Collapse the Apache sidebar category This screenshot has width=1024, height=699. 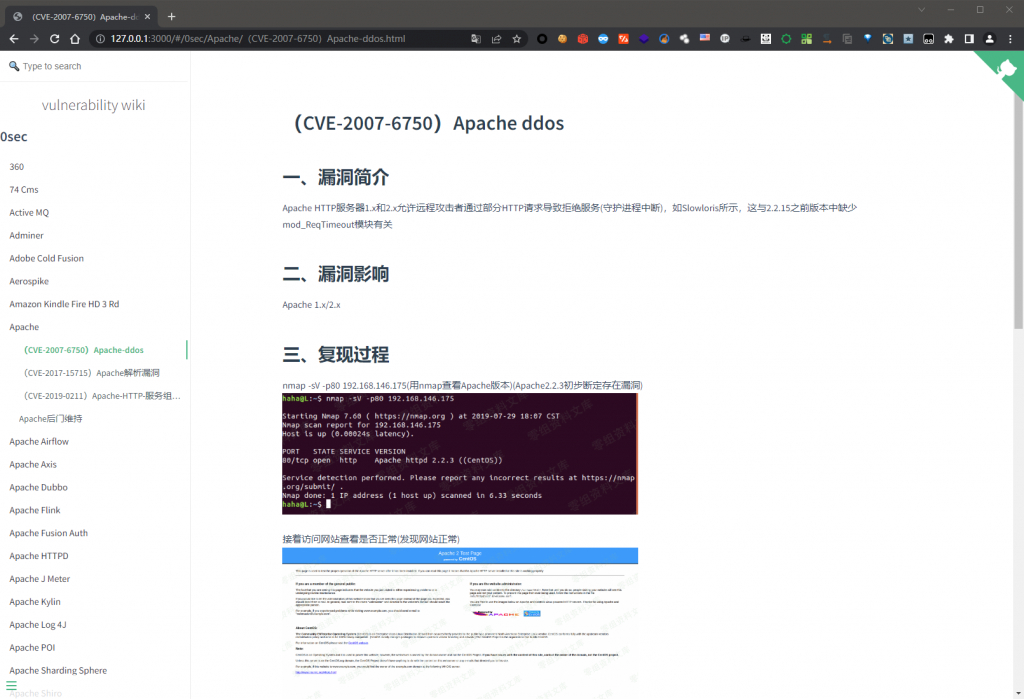click(x=24, y=327)
